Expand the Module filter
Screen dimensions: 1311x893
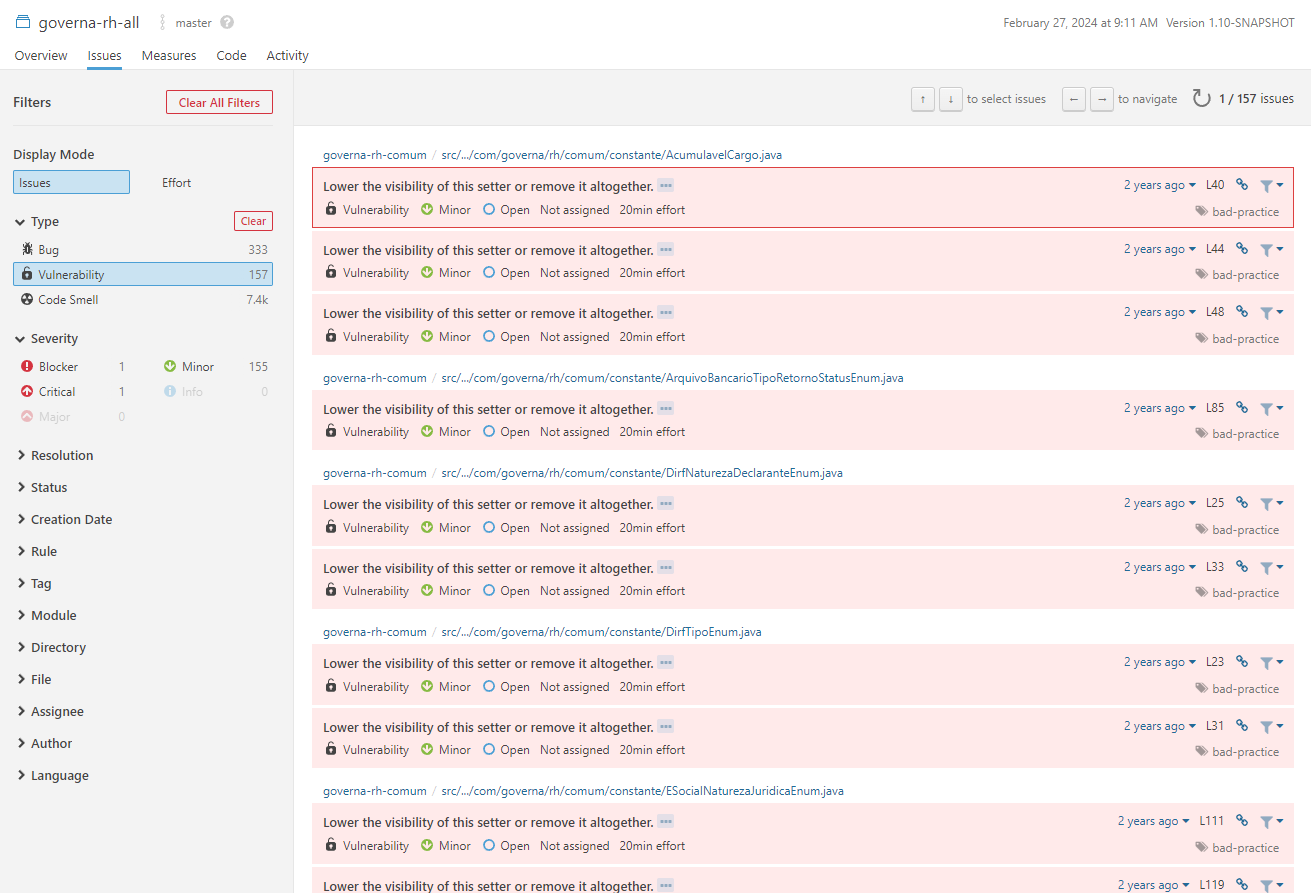coord(46,615)
